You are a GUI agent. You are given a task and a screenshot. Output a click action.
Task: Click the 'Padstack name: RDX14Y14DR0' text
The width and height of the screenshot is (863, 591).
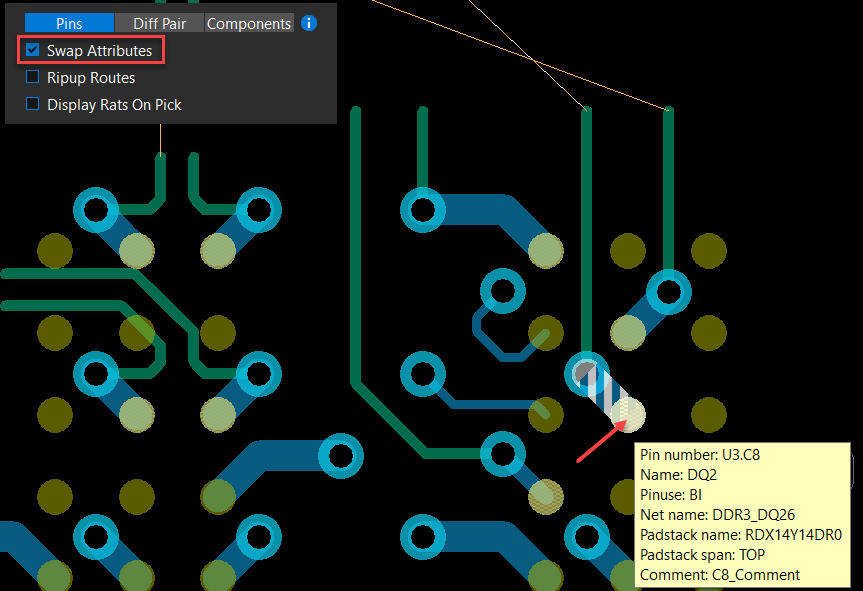741,535
